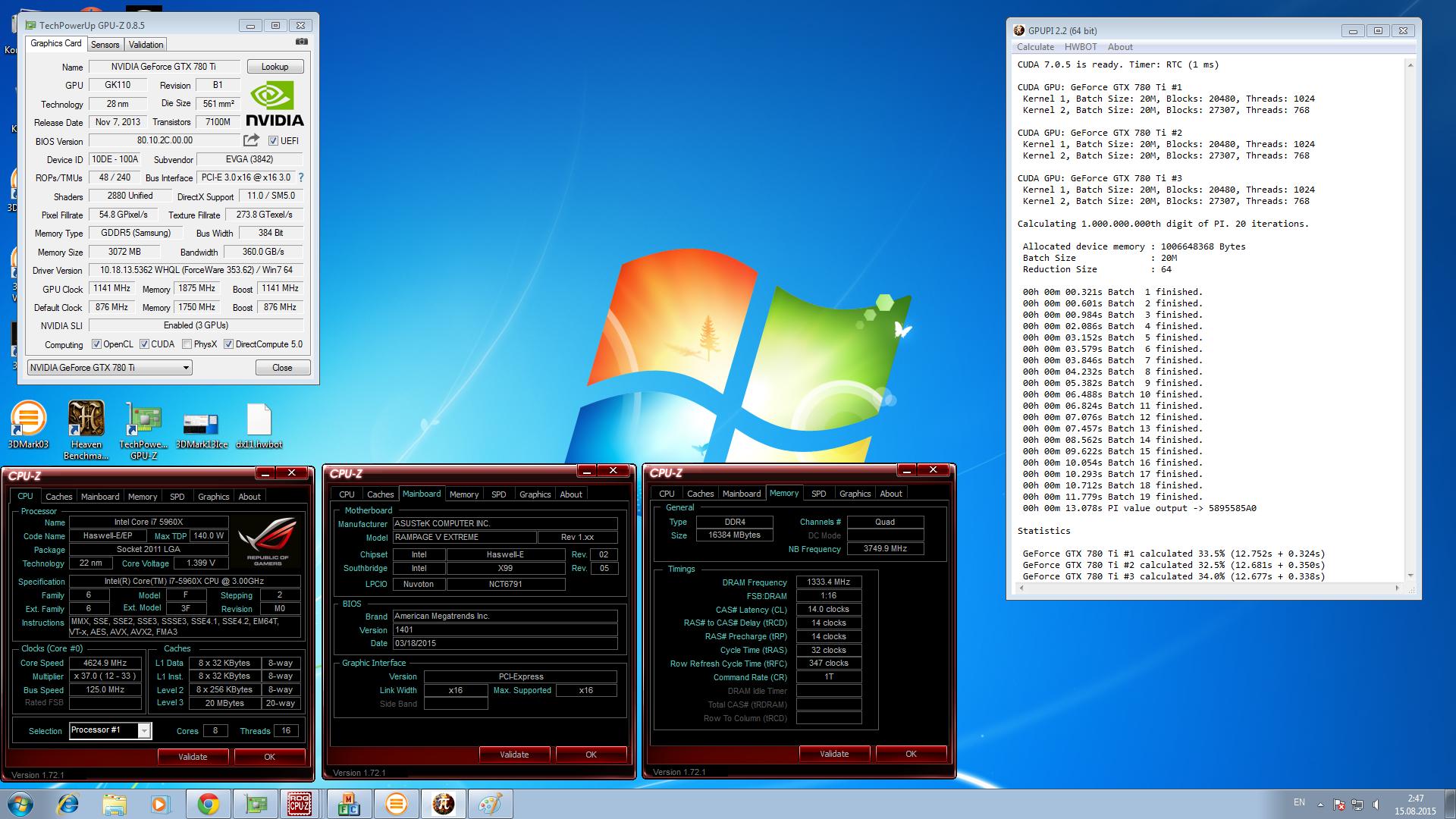Click the orange 3DMark taskbar icon
Viewport: 1456px width, 819px height.
pyautogui.click(x=396, y=804)
